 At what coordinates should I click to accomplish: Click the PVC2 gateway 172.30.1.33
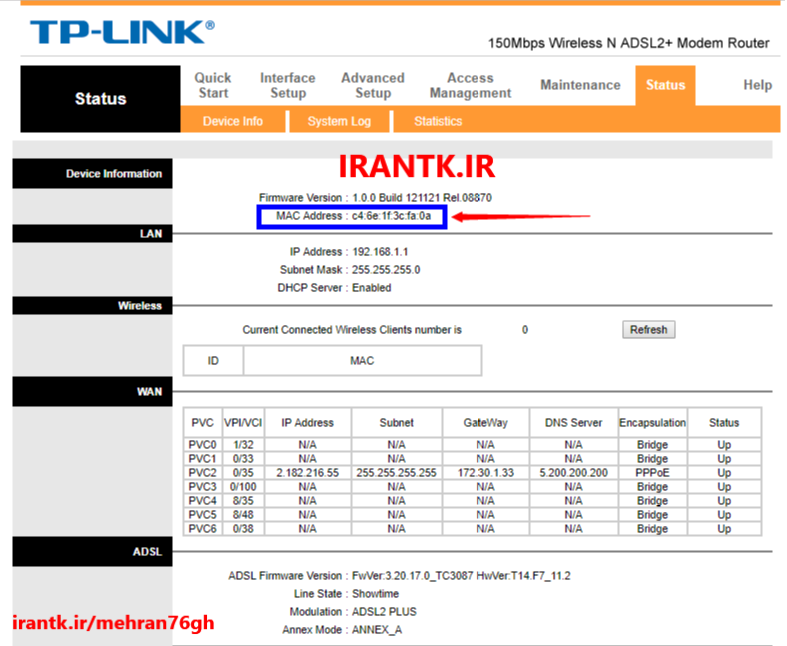485,473
